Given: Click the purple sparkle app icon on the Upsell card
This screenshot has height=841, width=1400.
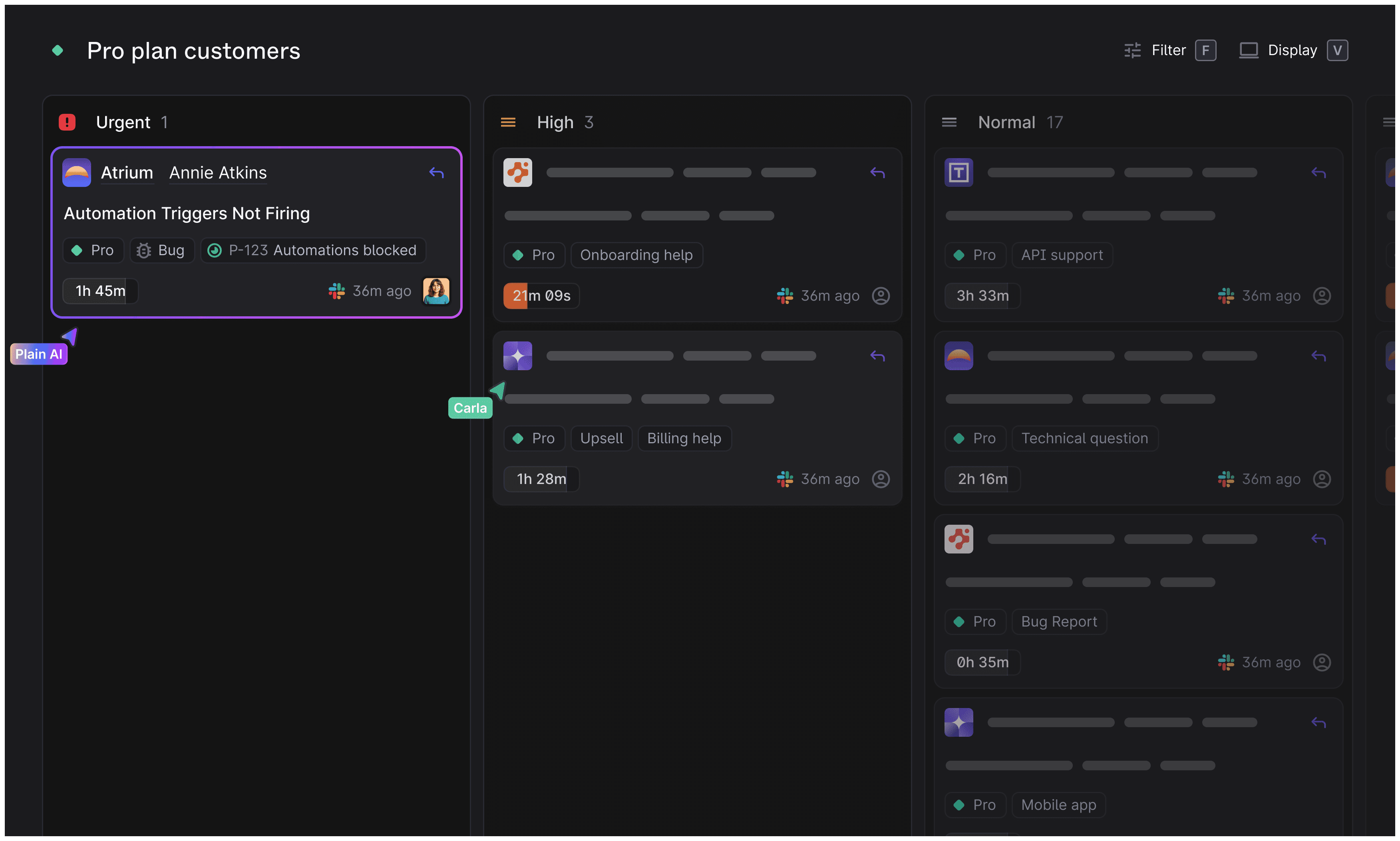Looking at the screenshot, I should tap(517, 355).
